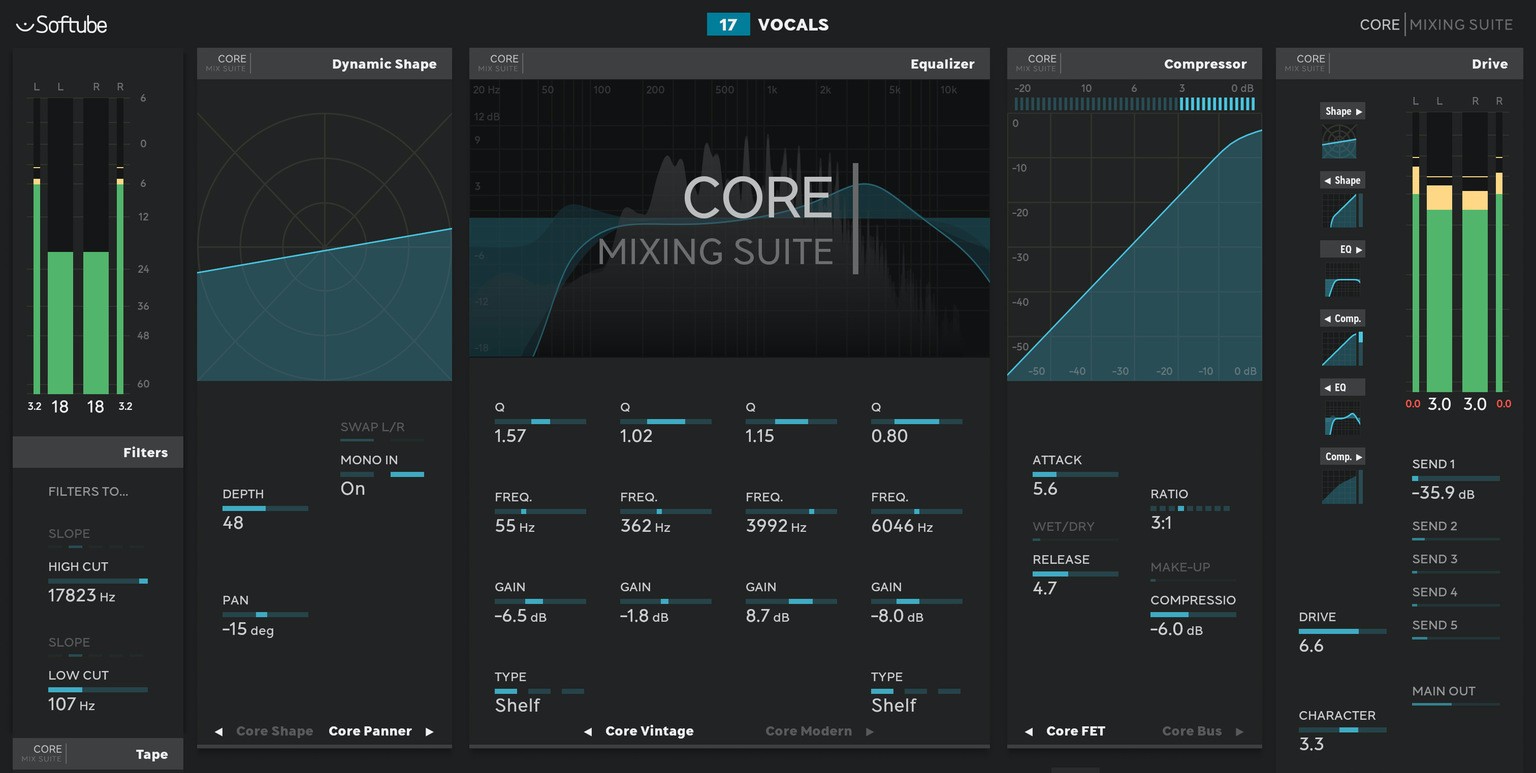Click the right arrow beside Core Modern
The width and height of the screenshot is (1536, 773).
pyautogui.click(x=869, y=731)
